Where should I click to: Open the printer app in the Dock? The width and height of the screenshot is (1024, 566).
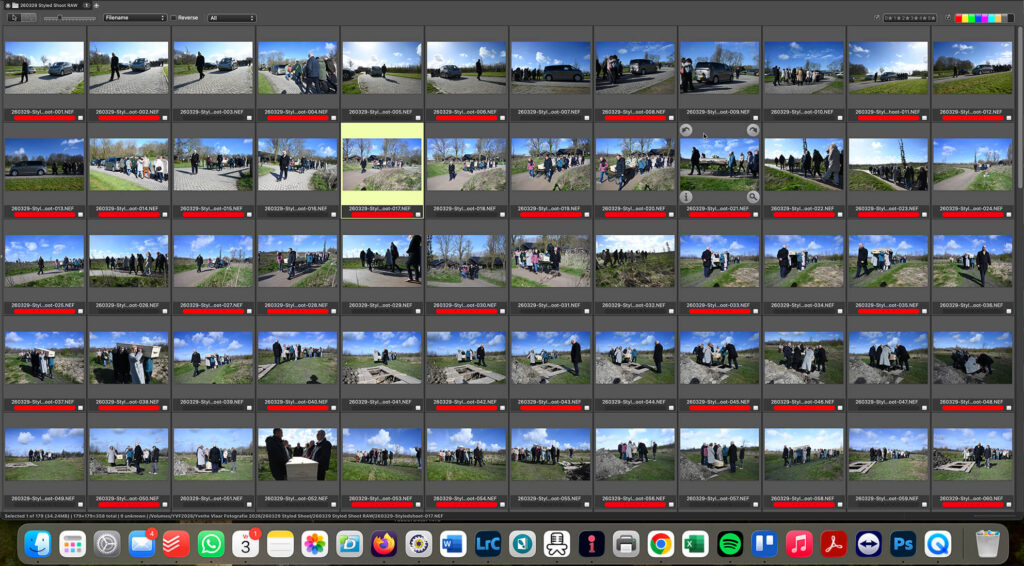click(626, 543)
